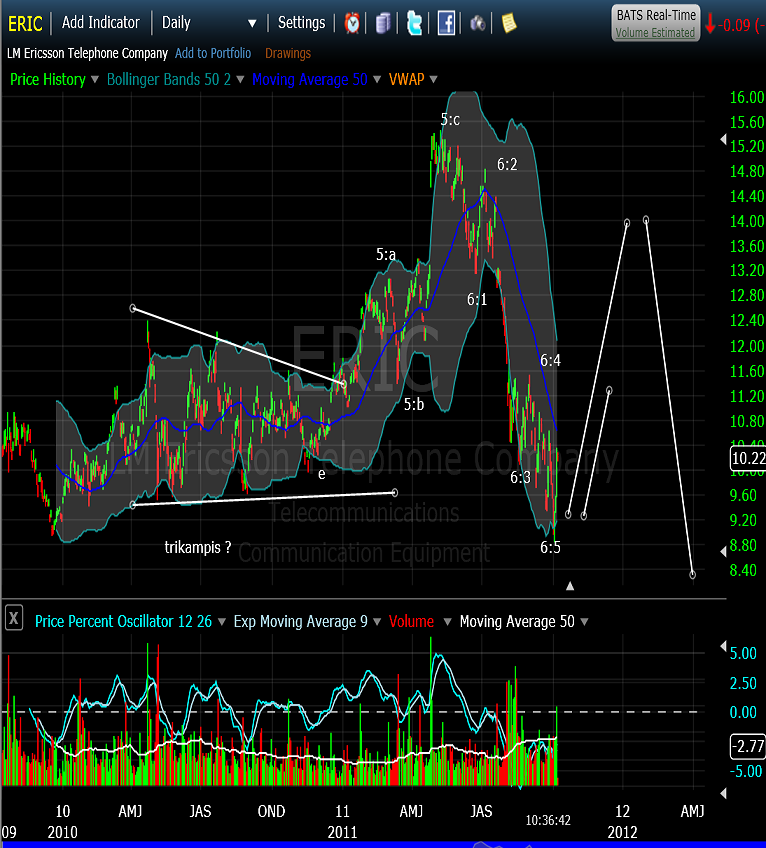This screenshot has width=766, height=848.
Task: Expand blue Moving Average 50 options arrow
Action: [x=377, y=80]
